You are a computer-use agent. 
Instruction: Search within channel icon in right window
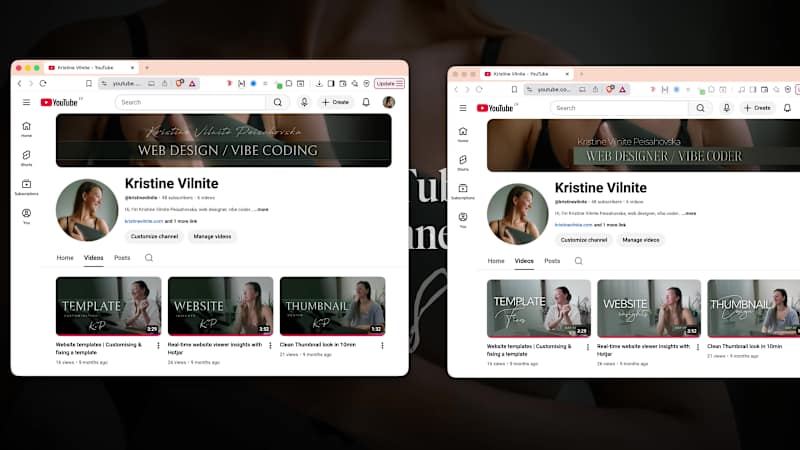(x=579, y=261)
